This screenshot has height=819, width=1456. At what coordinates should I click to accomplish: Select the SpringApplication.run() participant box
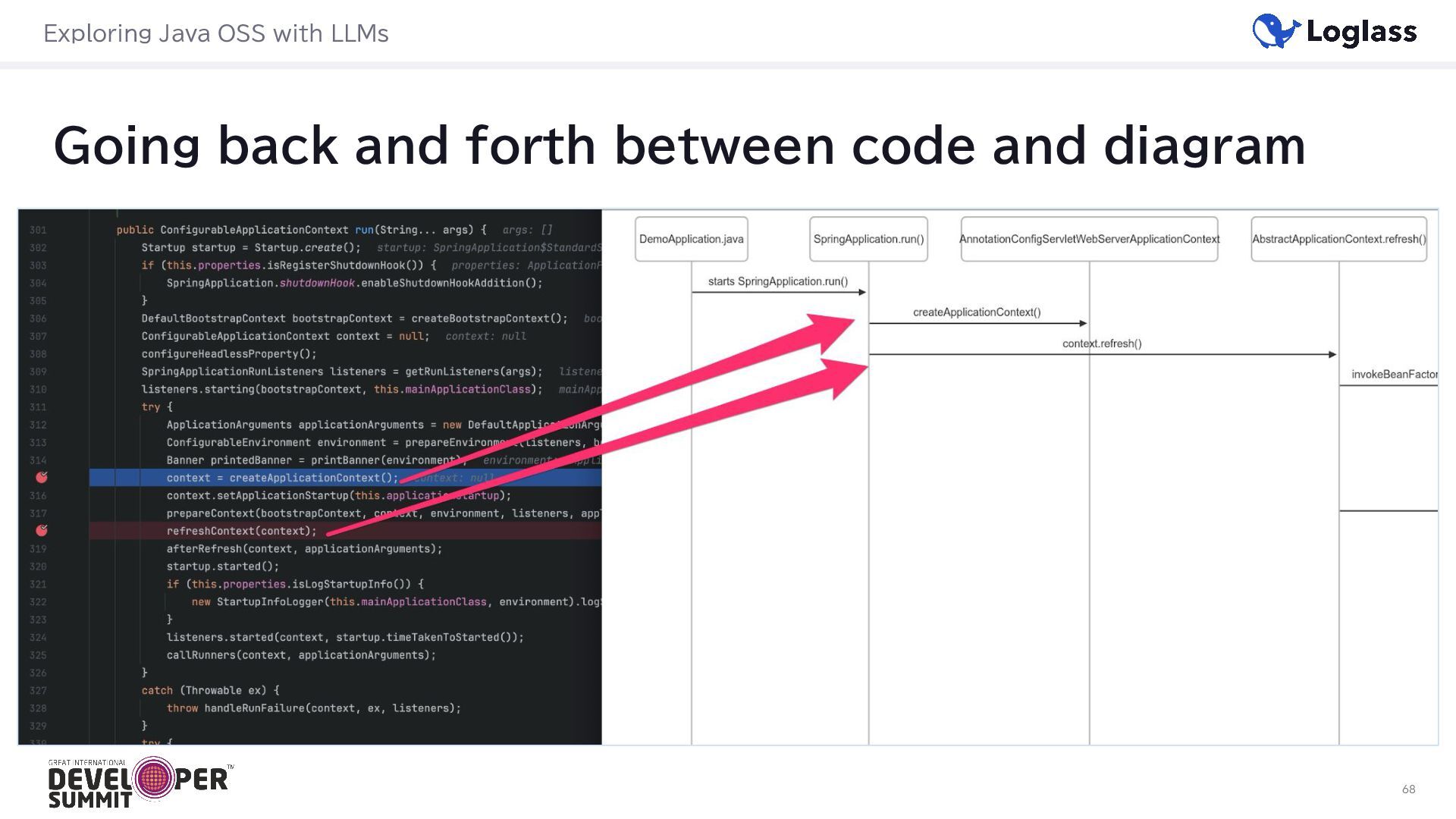tap(868, 239)
